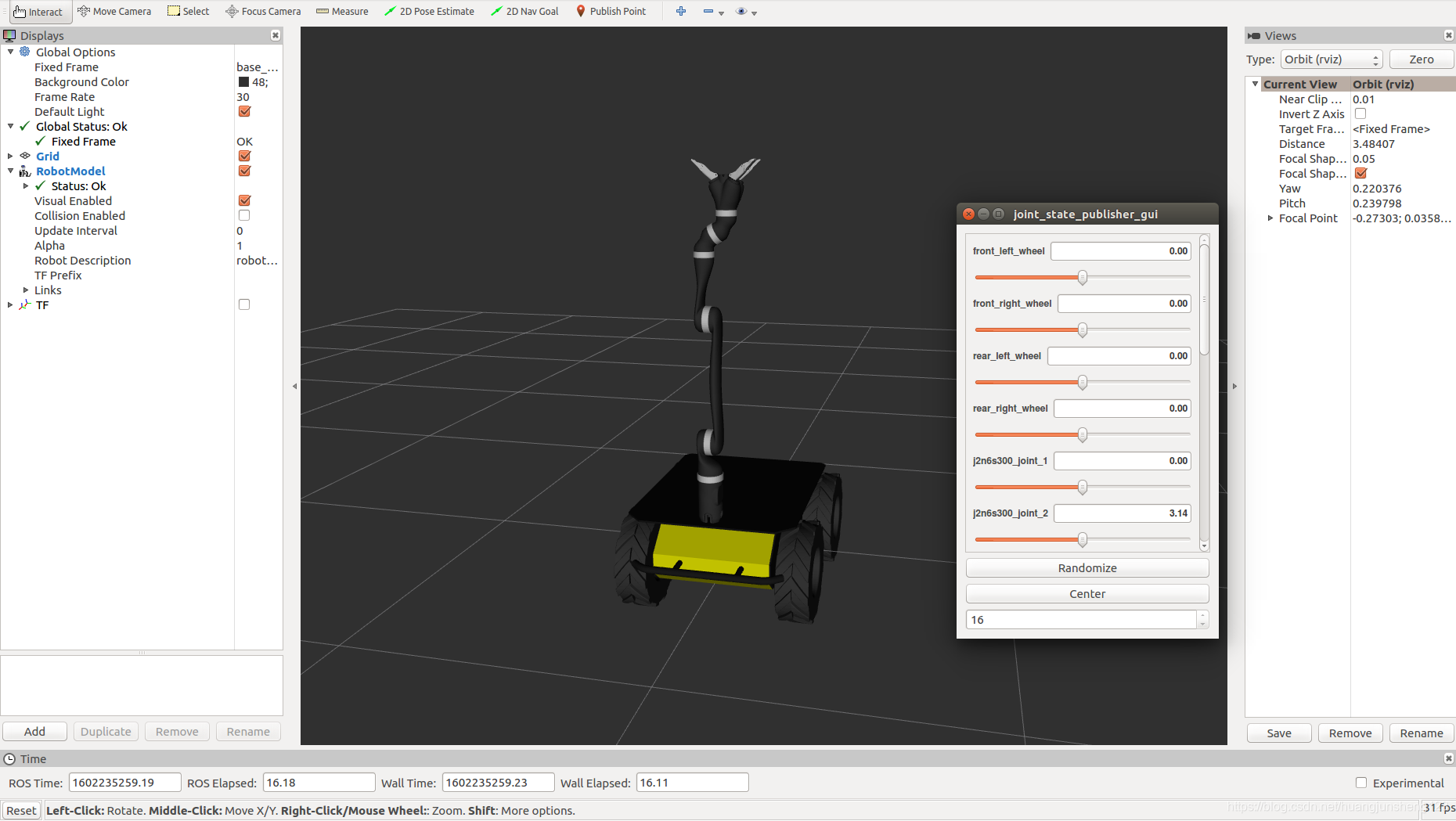Disable the Grid display checkbox
The height and width of the screenshot is (821, 1456).
coord(244,156)
